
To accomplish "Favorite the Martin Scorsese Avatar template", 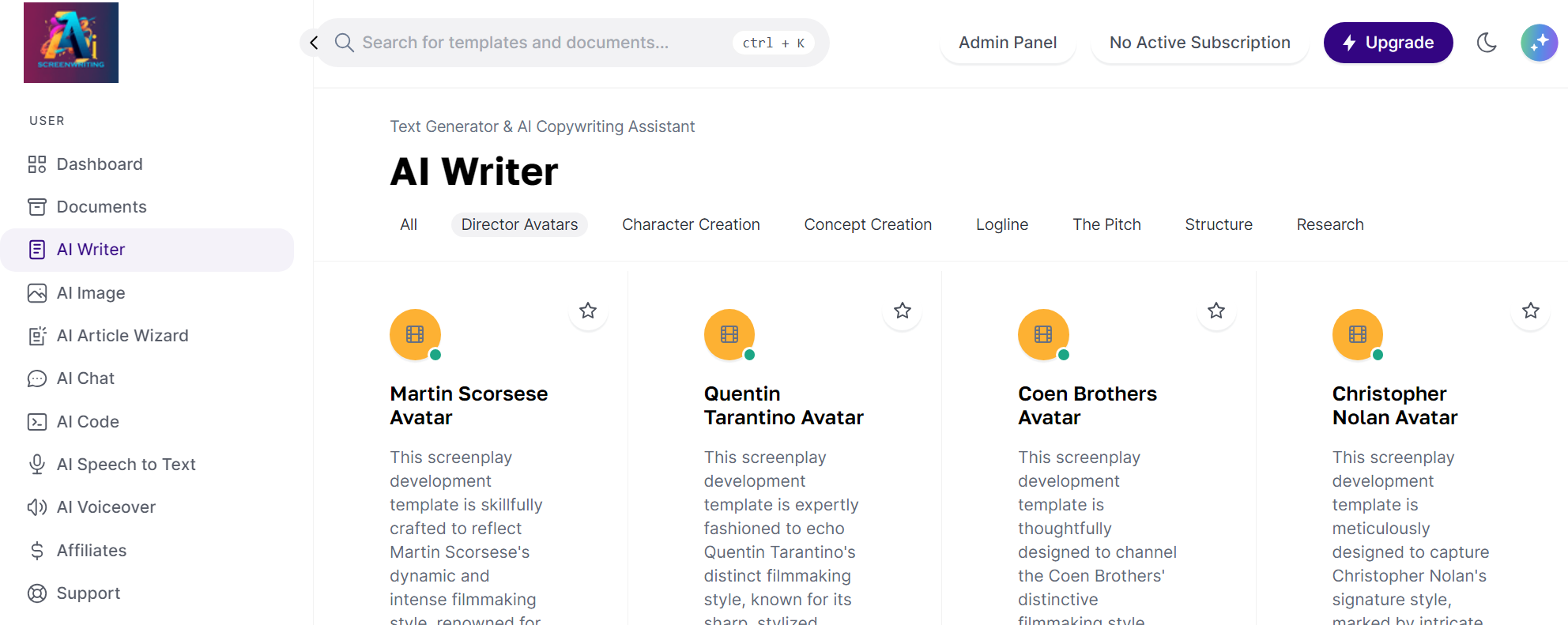I will [588, 311].
